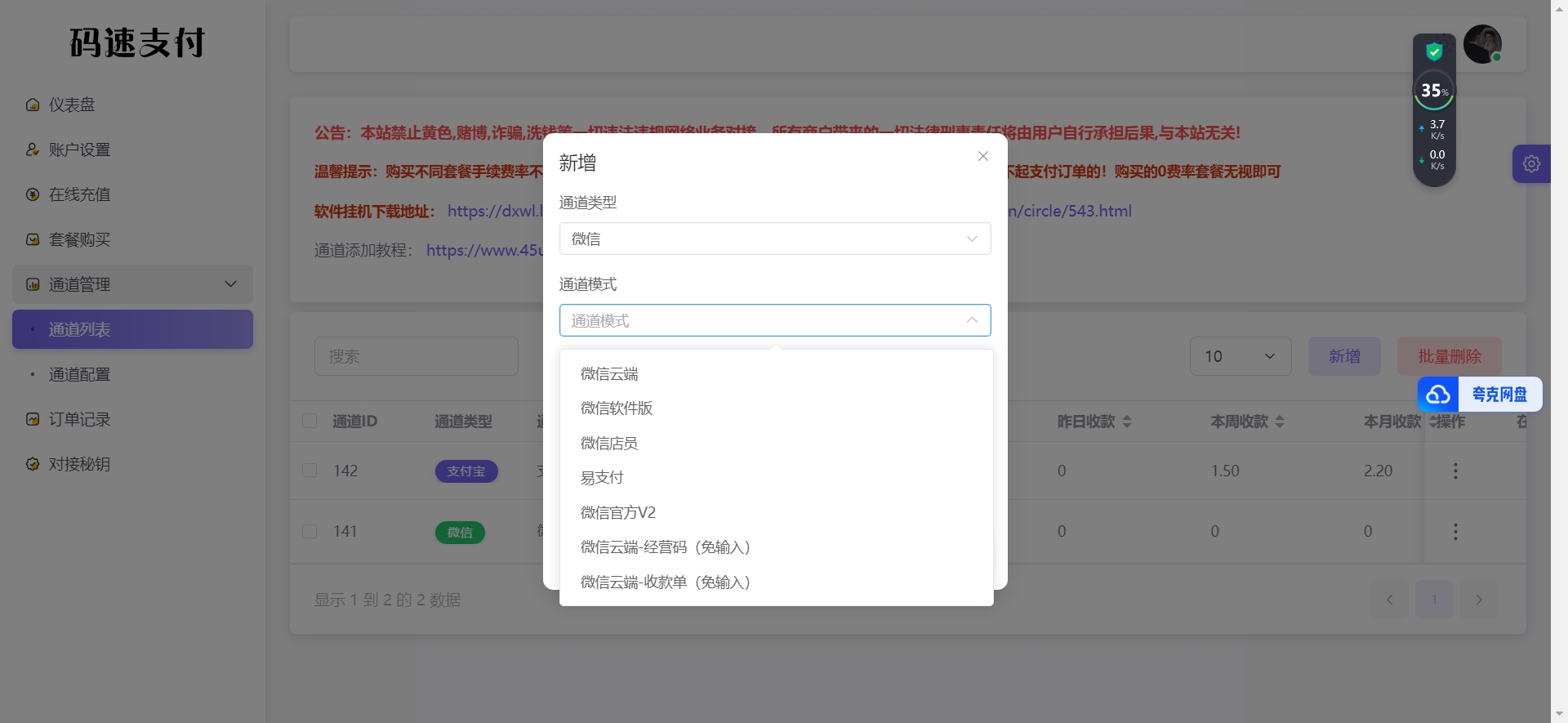Viewport: 1568px width, 723px height.
Task: Click the user avatar in top right
Action: pyautogui.click(x=1482, y=44)
